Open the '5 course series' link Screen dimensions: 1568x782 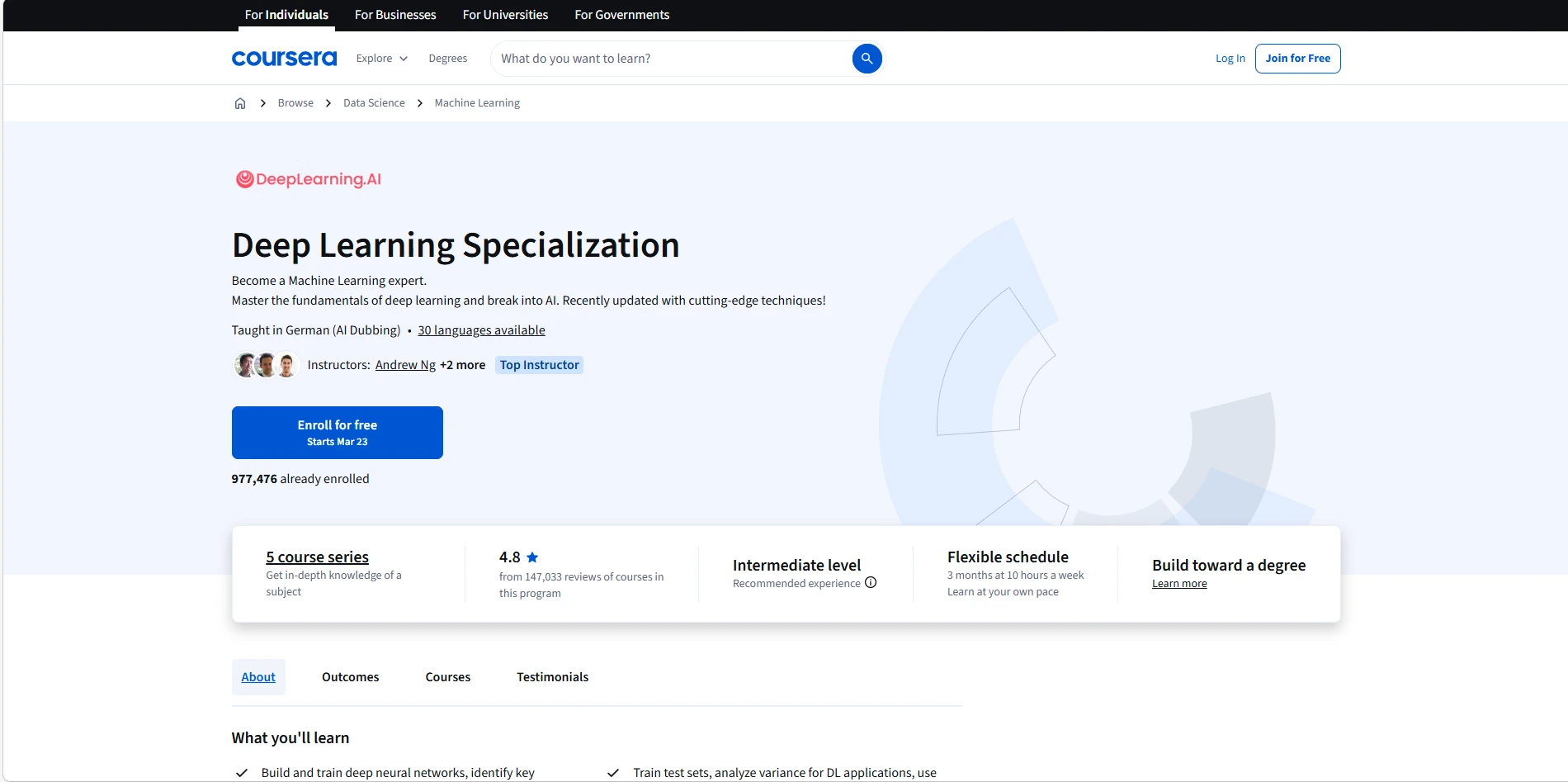(317, 557)
